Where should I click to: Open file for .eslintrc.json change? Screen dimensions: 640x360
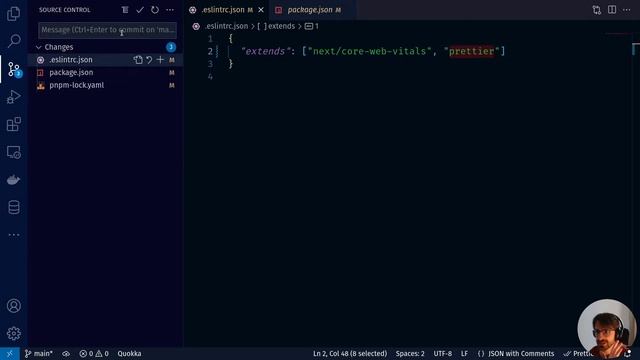coord(138,60)
